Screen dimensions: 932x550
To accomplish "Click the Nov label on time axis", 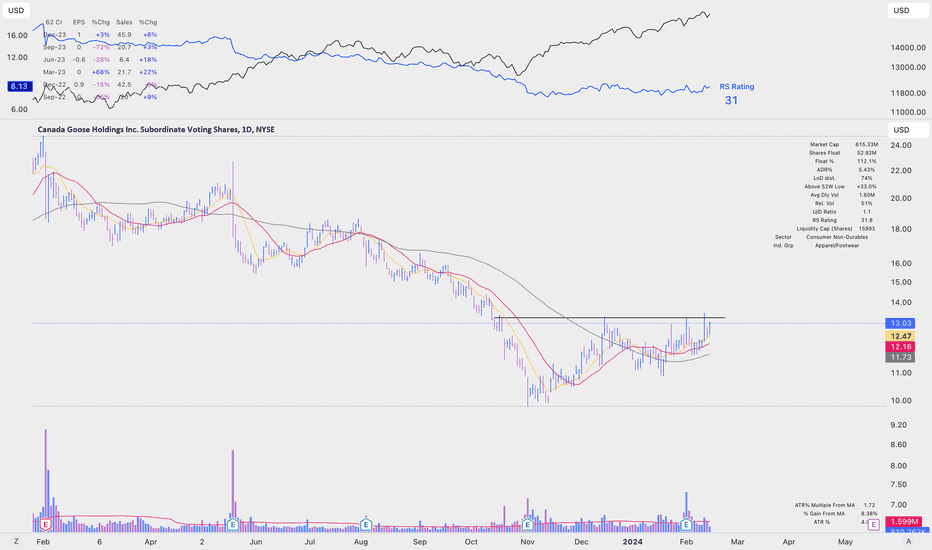I will 527,542.
